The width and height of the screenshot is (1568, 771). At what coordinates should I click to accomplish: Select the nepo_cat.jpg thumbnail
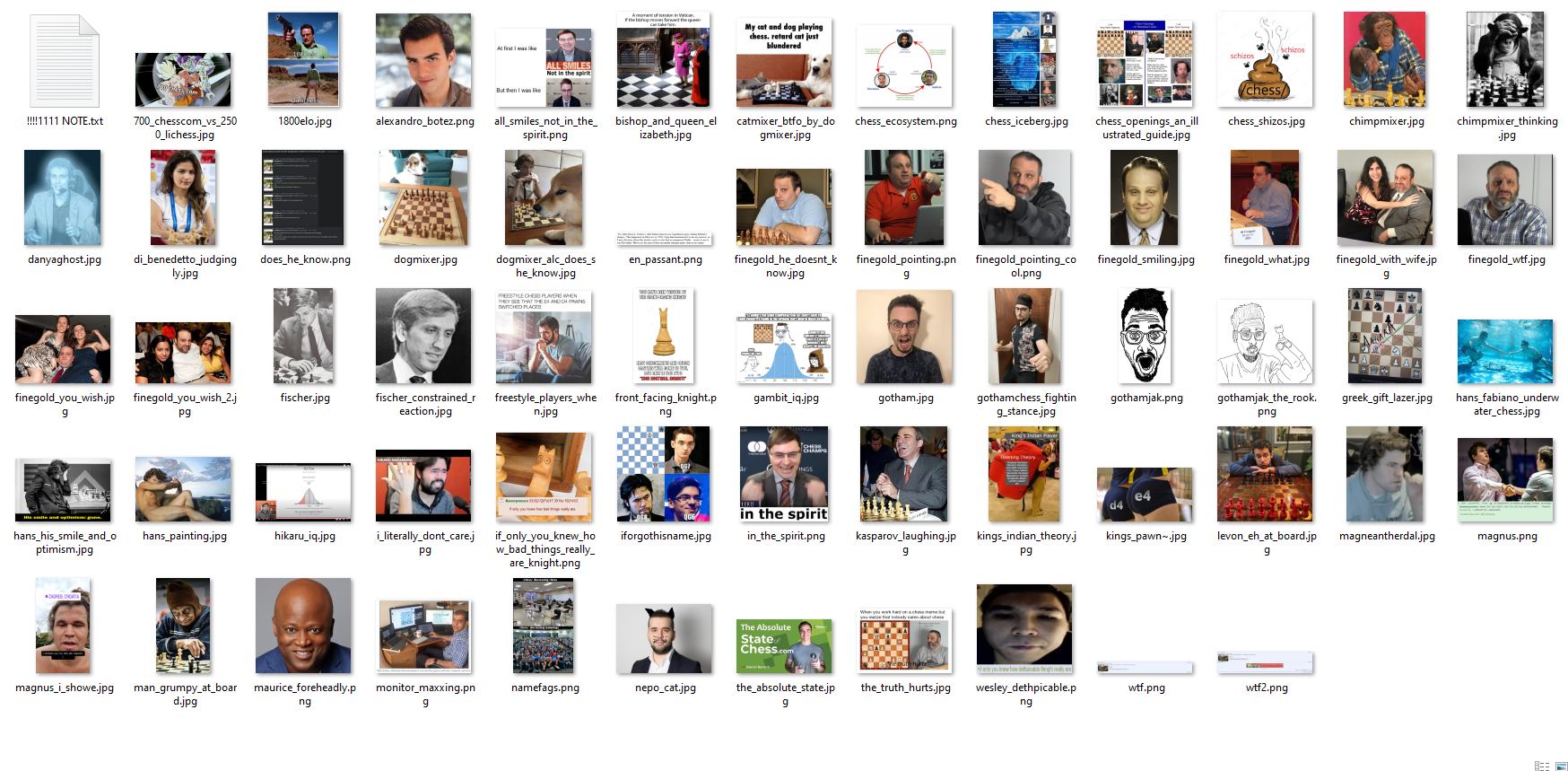tap(664, 639)
